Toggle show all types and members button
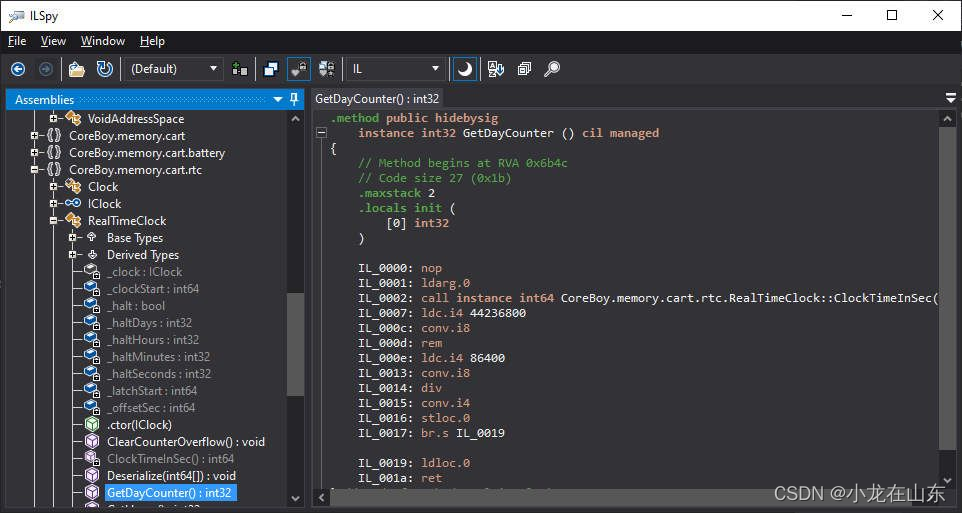The width and height of the screenshot is (962, 513). click(x=326, y=69)
